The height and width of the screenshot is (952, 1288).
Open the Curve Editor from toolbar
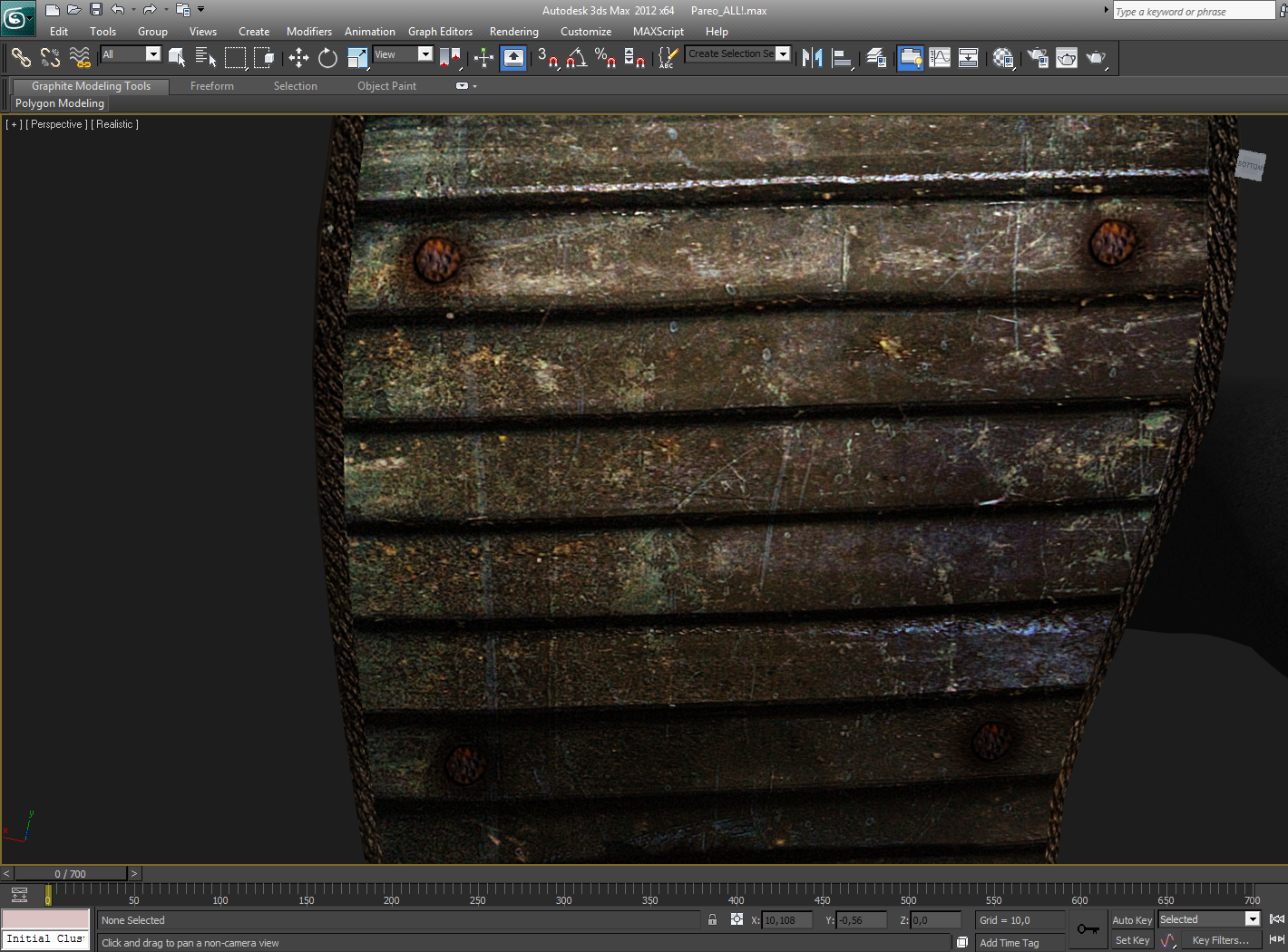pos(940,58)
